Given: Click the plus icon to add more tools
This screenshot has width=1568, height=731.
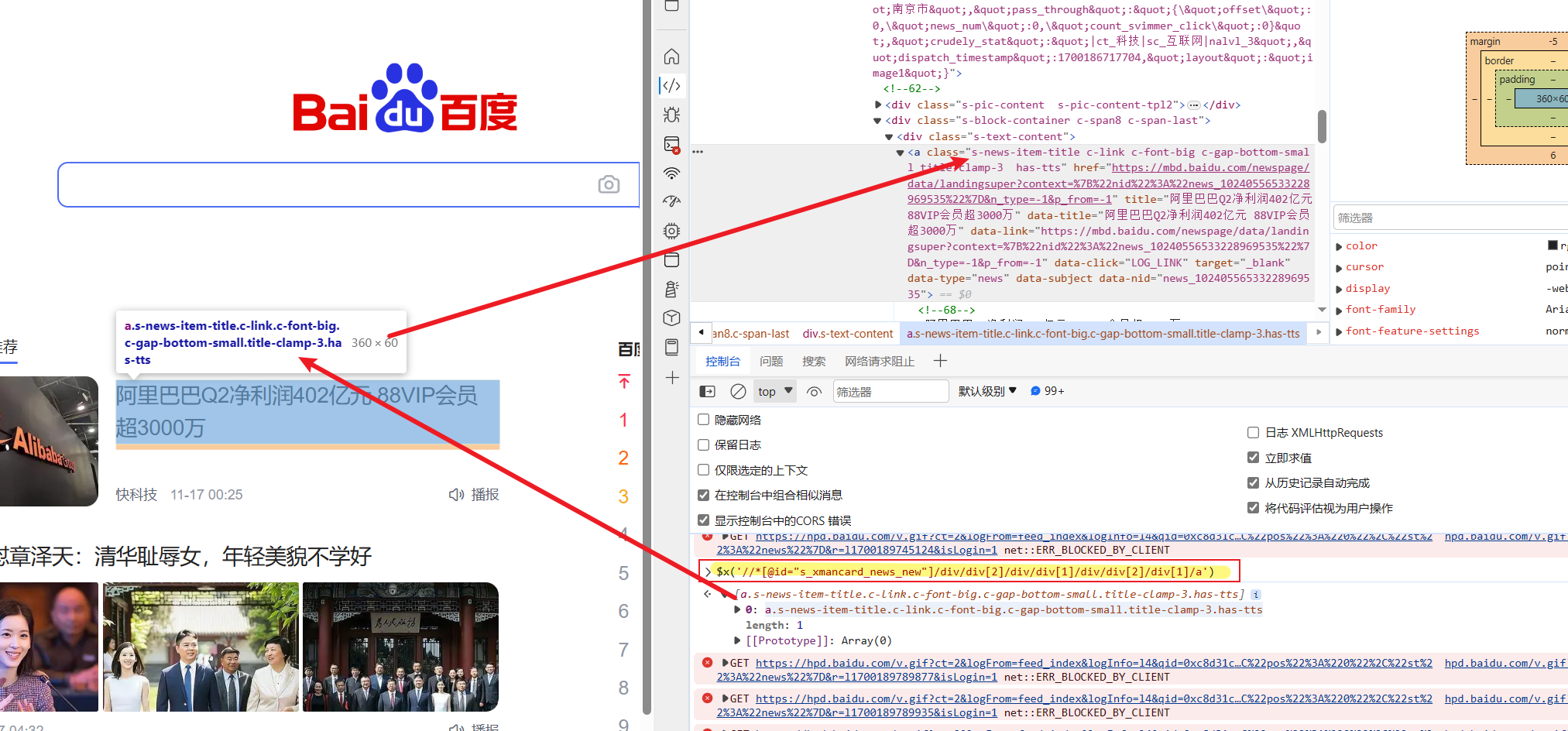Looking at the screenshot, I should 672,378.
